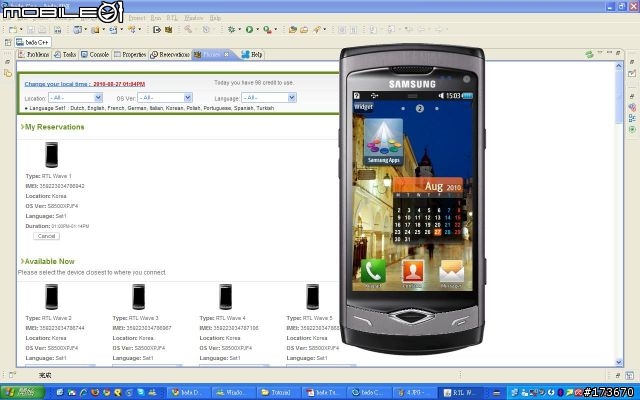
Task: Expand the Debug button dropdown arrow
Action: tap(240, 29)
